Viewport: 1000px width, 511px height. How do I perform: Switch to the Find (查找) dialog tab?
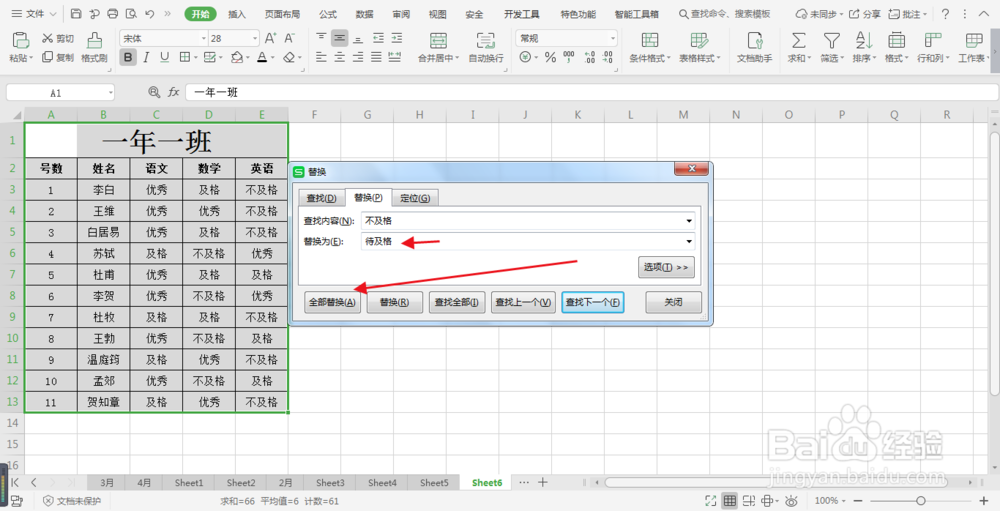point(321,198)
